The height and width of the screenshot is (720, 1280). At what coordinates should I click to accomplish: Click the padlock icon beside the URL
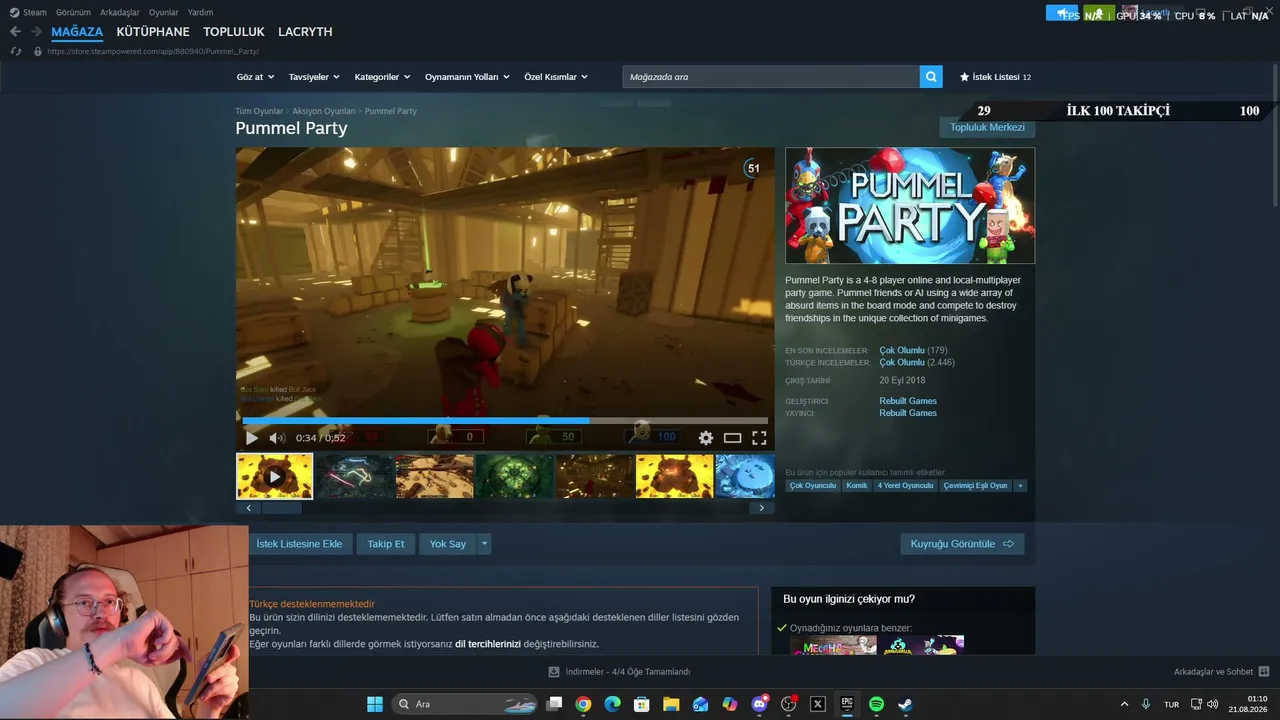click(38, 51)
